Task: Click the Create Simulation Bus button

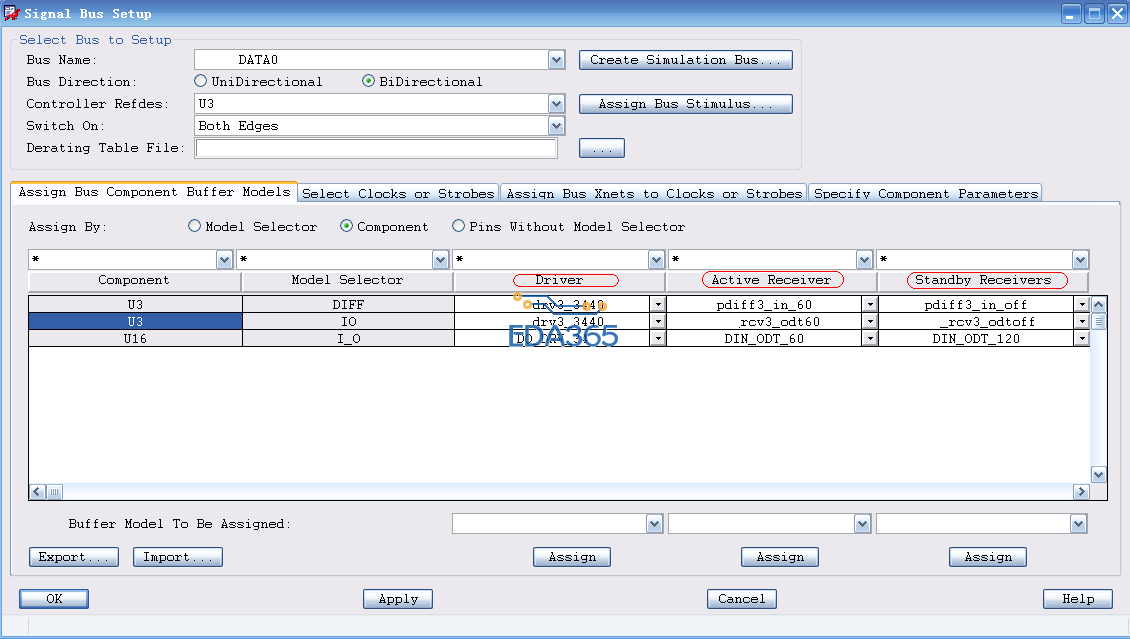Action: (685, 60)
